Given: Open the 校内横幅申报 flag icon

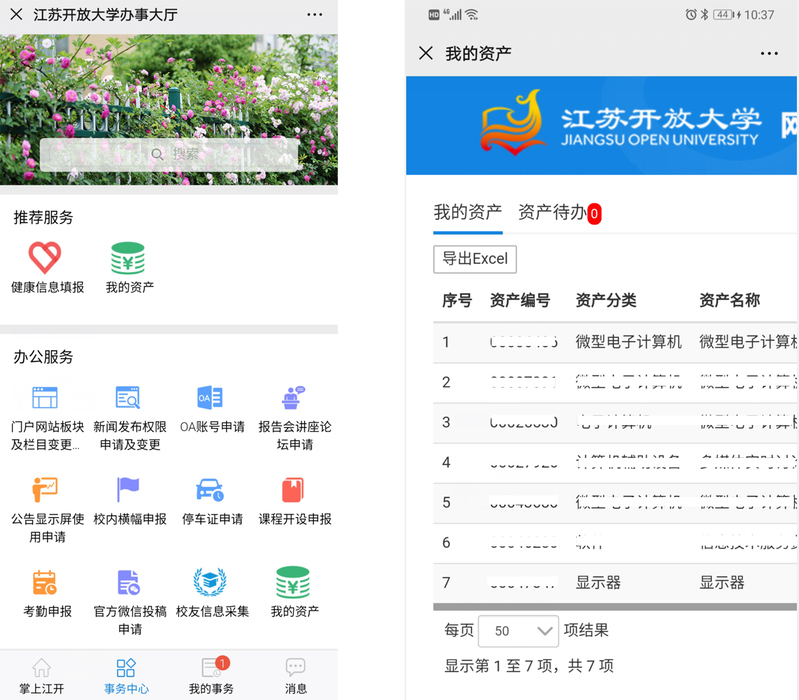Looking at the screenshot, I should click(x=128, y=490).
